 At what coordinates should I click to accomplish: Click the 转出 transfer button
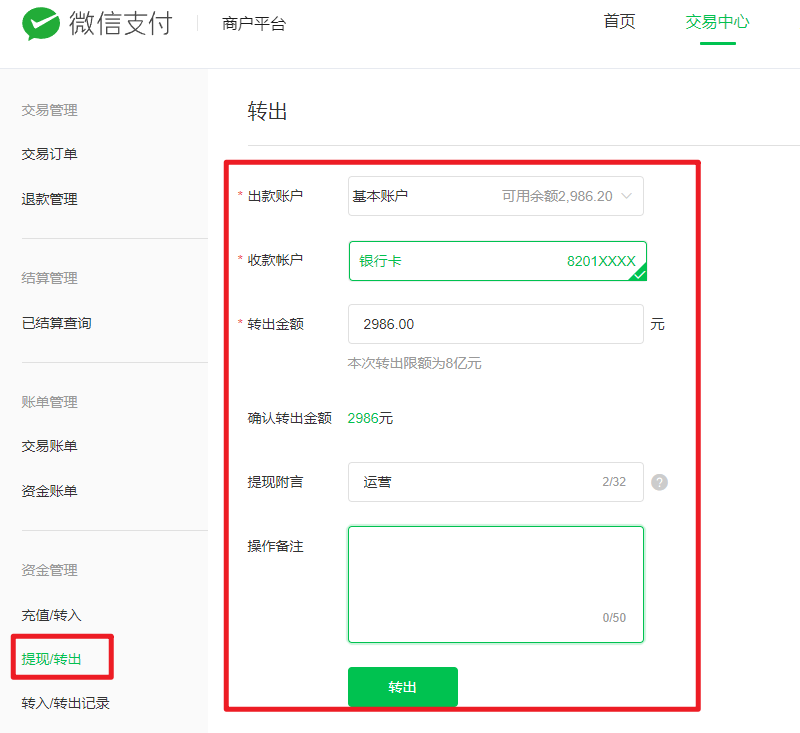[x=402, y=687]
